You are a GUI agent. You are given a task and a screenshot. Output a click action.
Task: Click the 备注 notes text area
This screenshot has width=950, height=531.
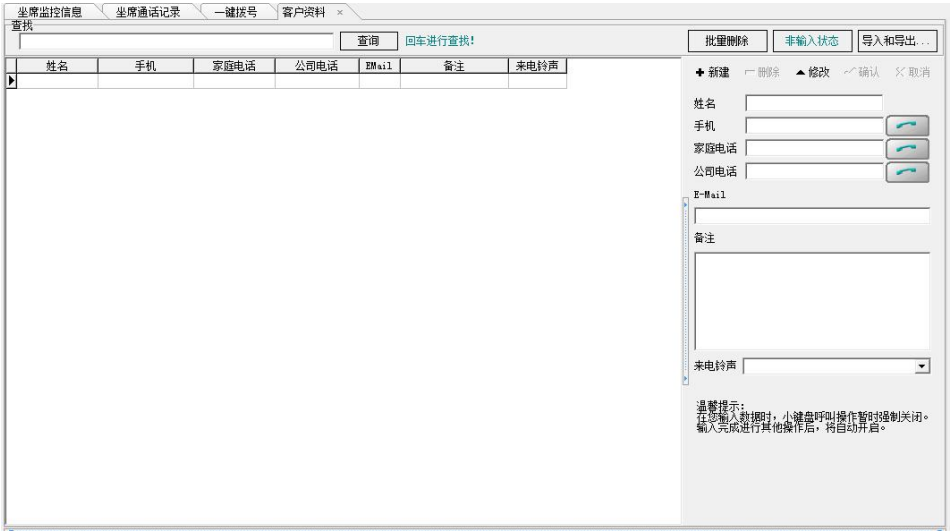(811, 300)
